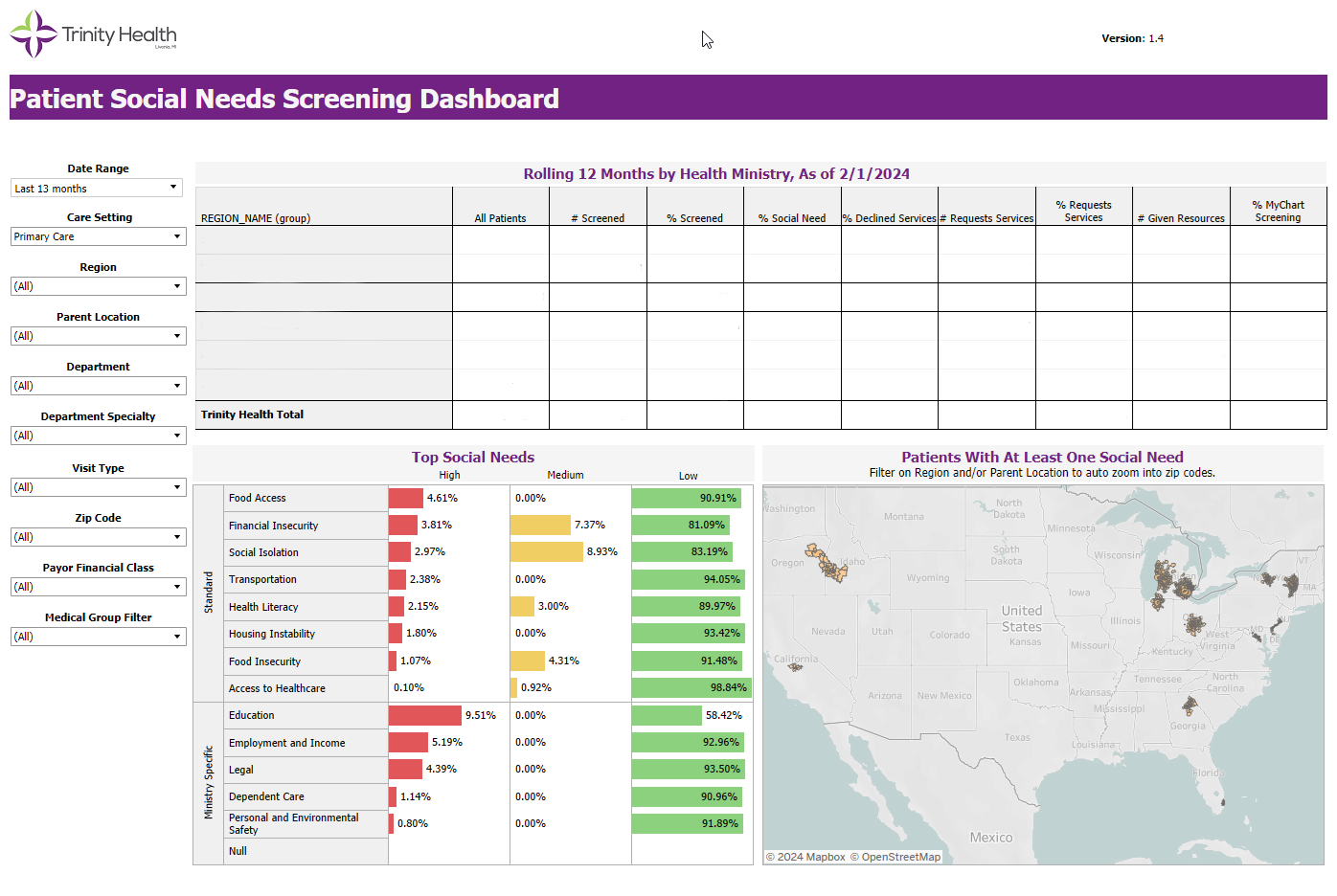Expand the Care Setting dropdown
The width and height of the screenshot is (1337, 896).
[x=98, y=236]
